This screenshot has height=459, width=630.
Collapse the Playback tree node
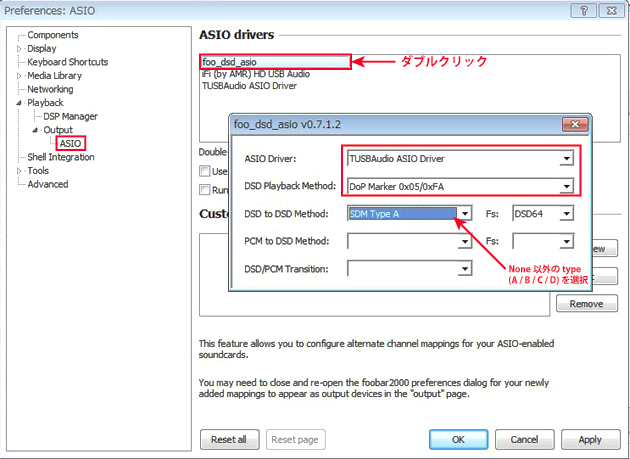pyautogui.click(x=18, y=103)
